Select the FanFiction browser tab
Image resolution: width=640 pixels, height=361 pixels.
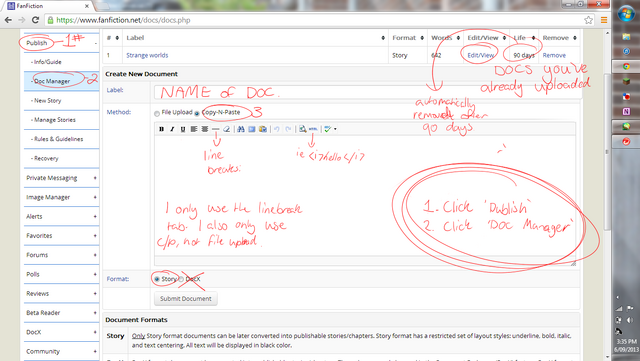click(x=48, y=6)
